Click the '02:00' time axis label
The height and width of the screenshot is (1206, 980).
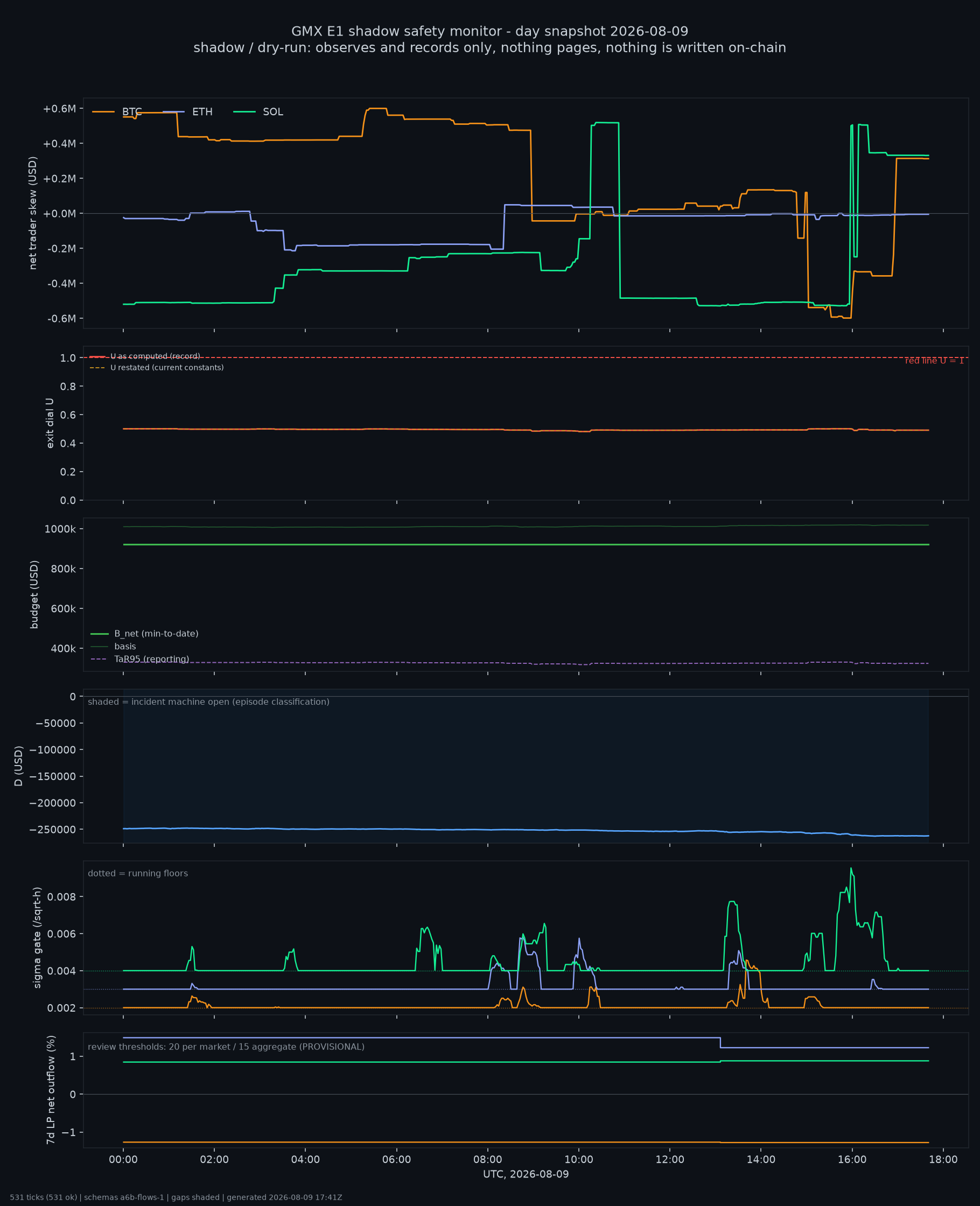(214, 1159)
